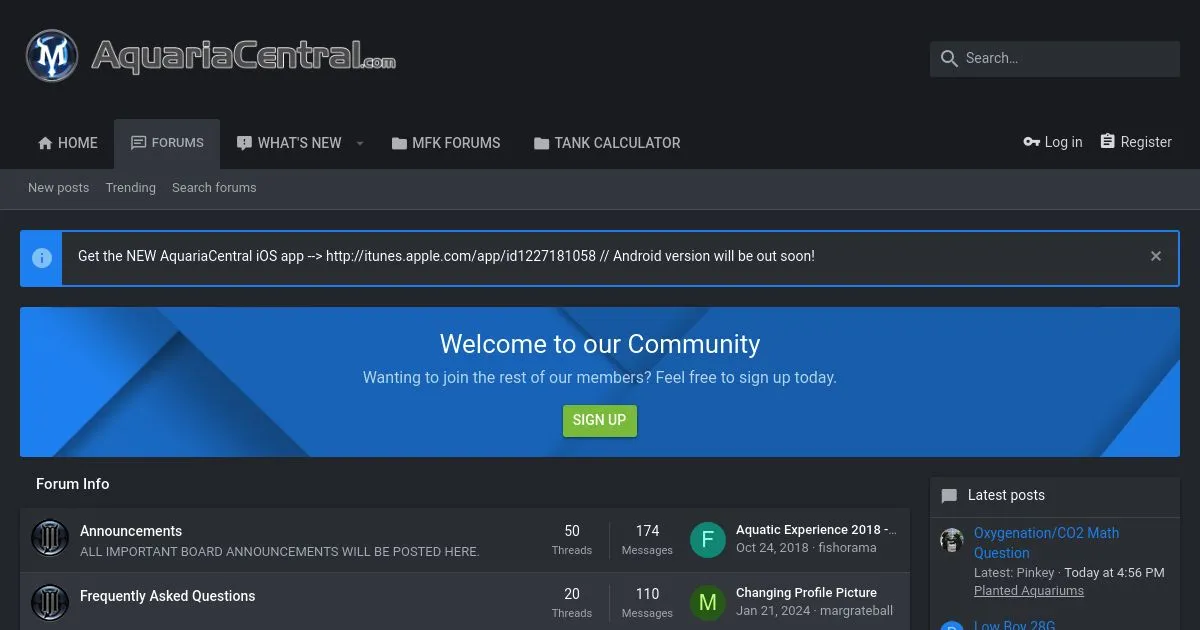Open the Trending sub-navigation link
The width and height of the screenshot is (1200, 630).
131,188
